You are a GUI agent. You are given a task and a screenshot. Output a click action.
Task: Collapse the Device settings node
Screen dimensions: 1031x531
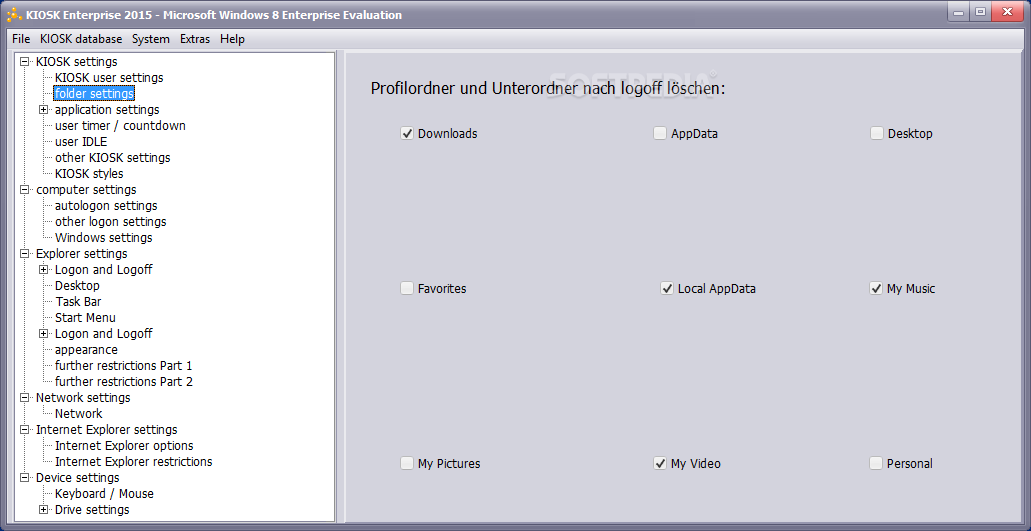pyautogui.click(x=25, y=478)
